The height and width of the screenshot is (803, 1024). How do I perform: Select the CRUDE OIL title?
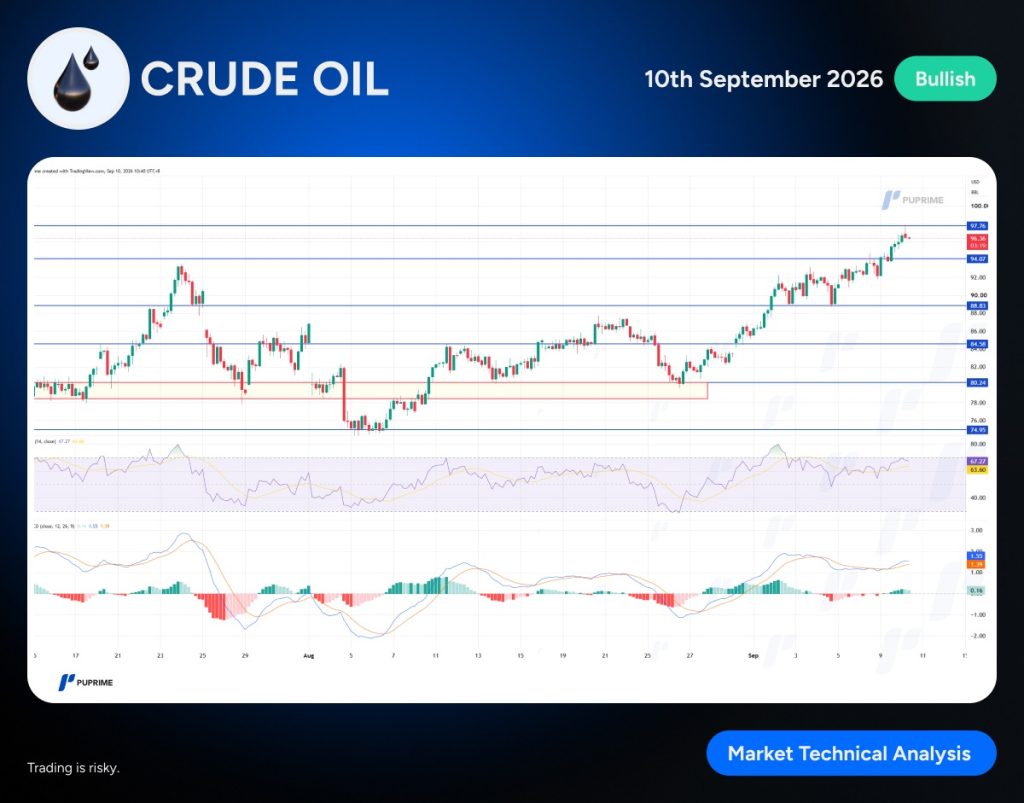tap(264, 79)
